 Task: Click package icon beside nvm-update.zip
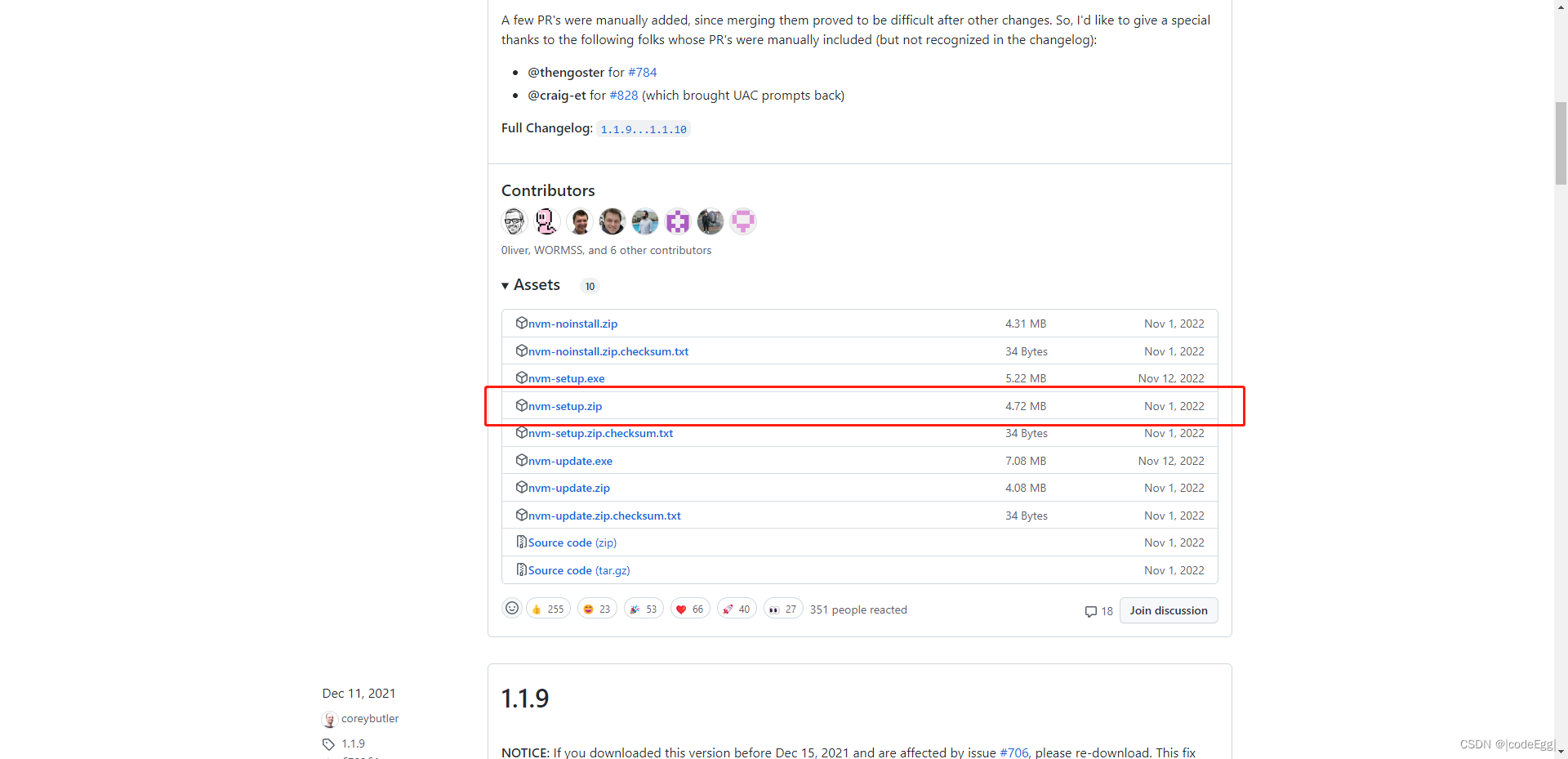point(521,487)
